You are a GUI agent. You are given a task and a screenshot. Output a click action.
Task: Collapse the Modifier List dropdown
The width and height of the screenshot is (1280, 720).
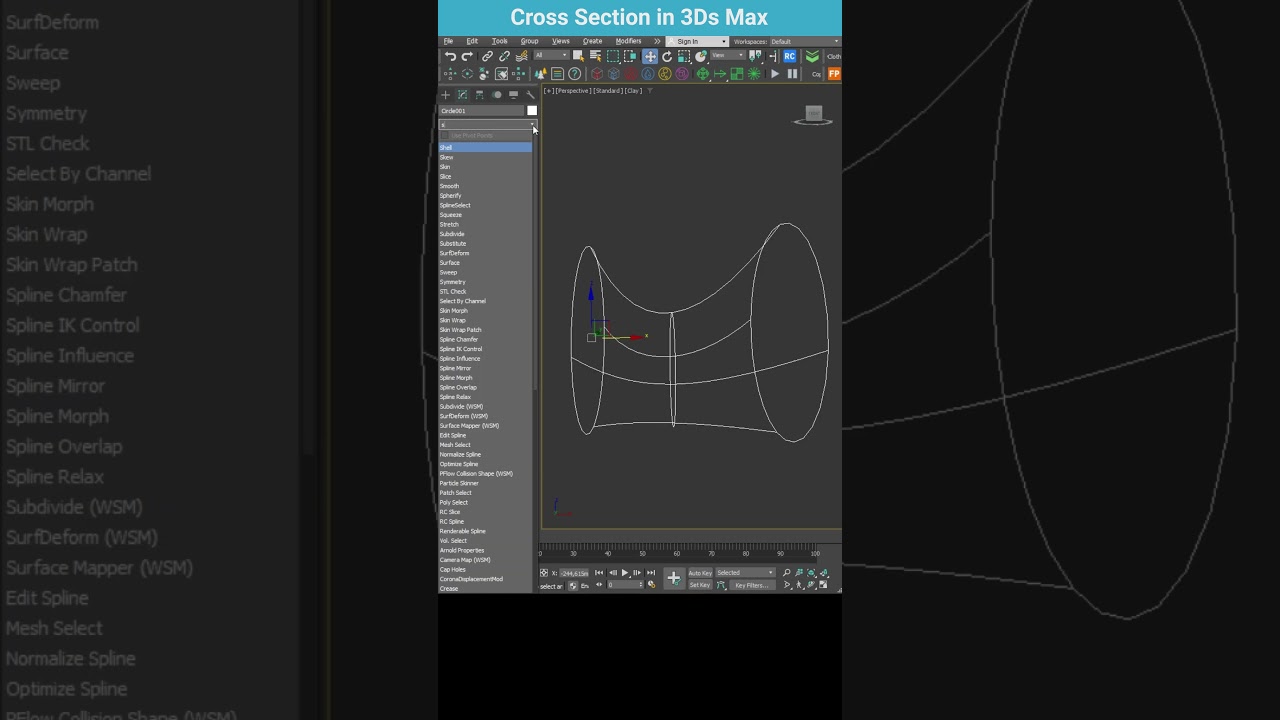pyautogui.click(x=531, y=124)
